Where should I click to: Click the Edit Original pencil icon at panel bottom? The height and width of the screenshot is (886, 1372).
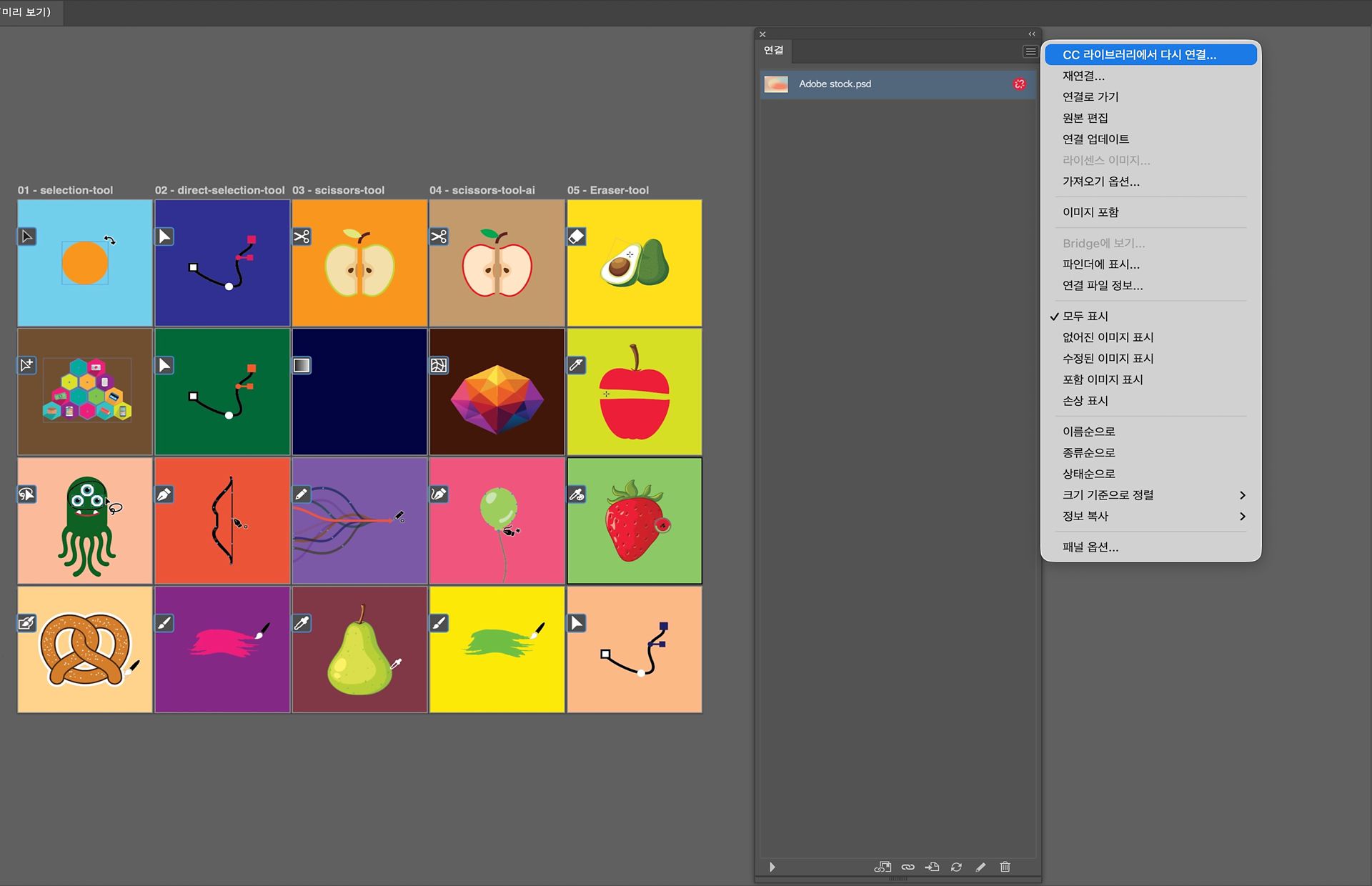(980, 867)
